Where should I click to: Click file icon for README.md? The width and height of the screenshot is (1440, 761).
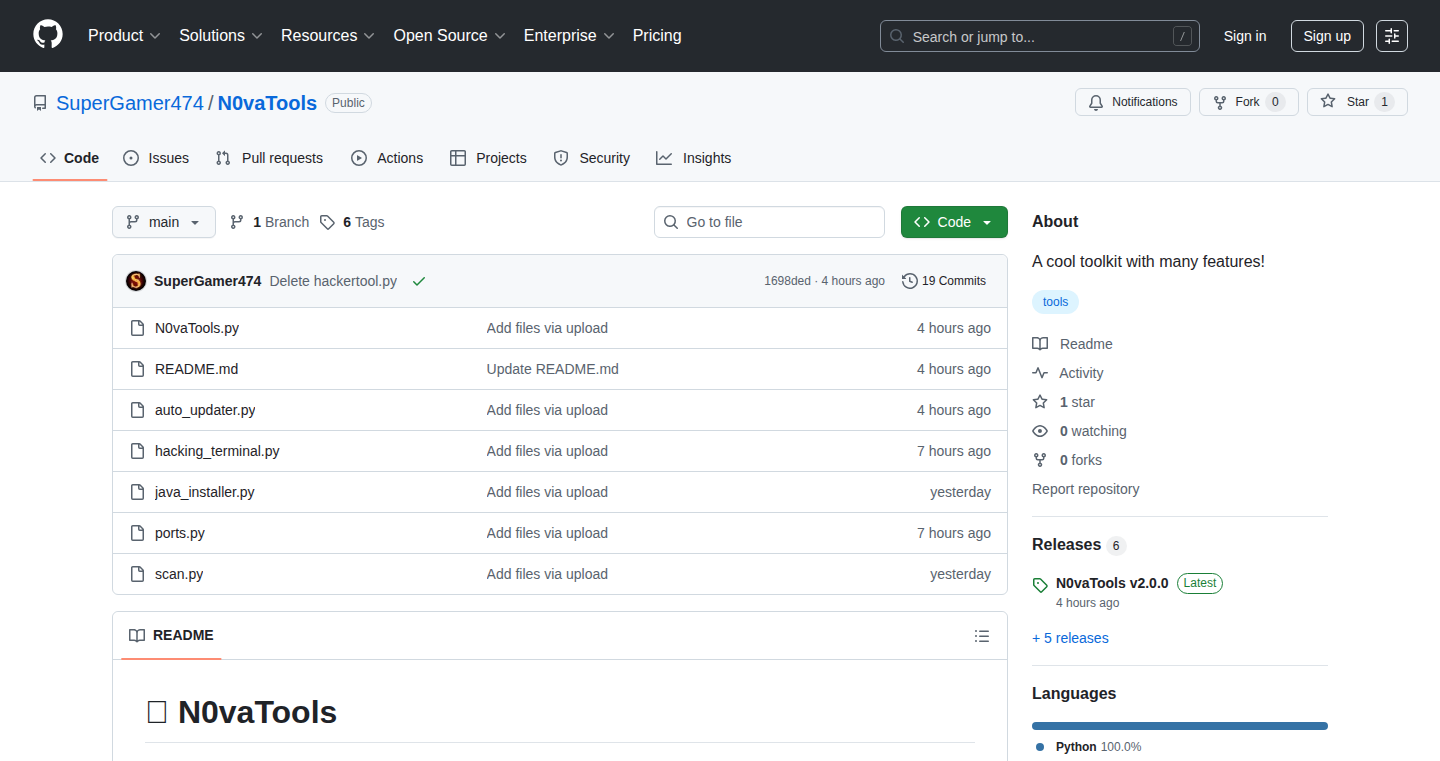[x=138, y=369]
